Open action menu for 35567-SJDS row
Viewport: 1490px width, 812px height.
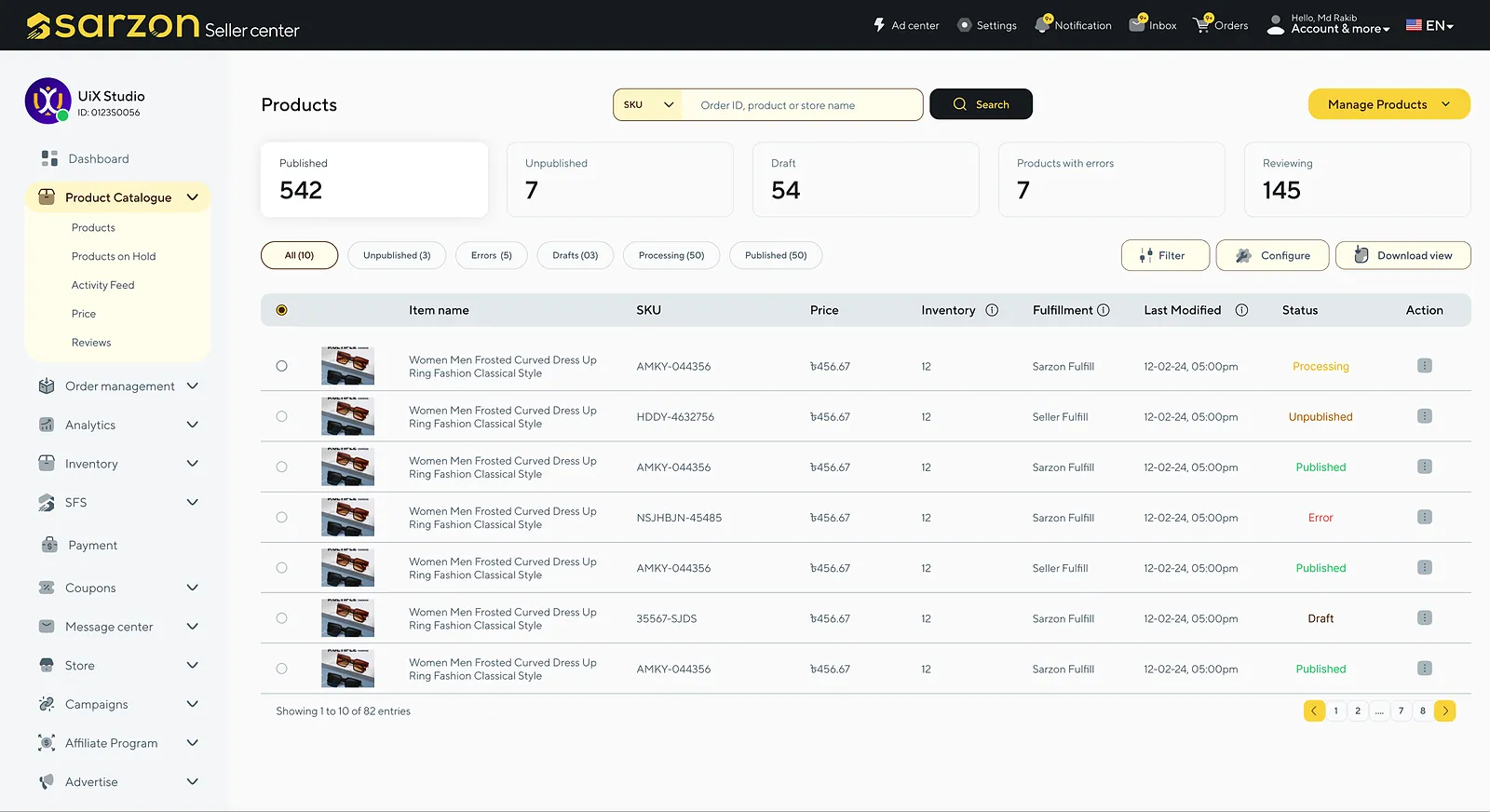coord(1425,617)
